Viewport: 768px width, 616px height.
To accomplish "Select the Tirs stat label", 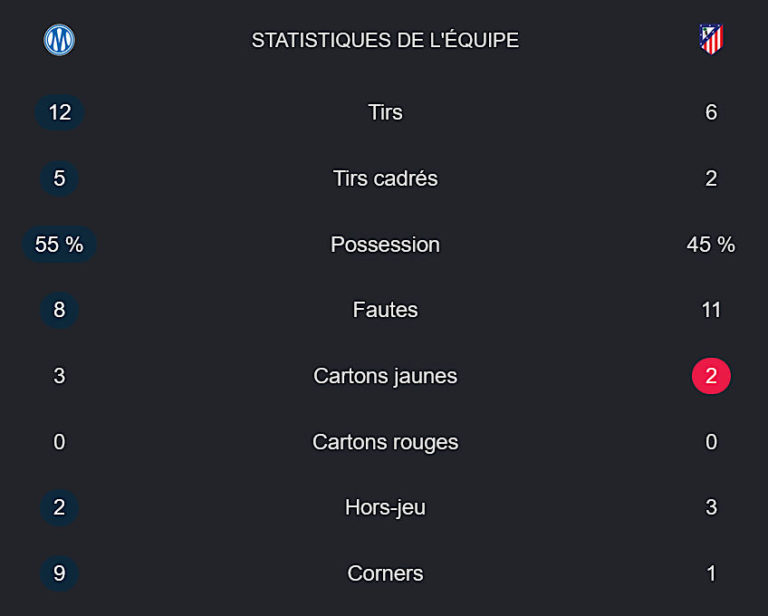I will (x=385, y=112).
